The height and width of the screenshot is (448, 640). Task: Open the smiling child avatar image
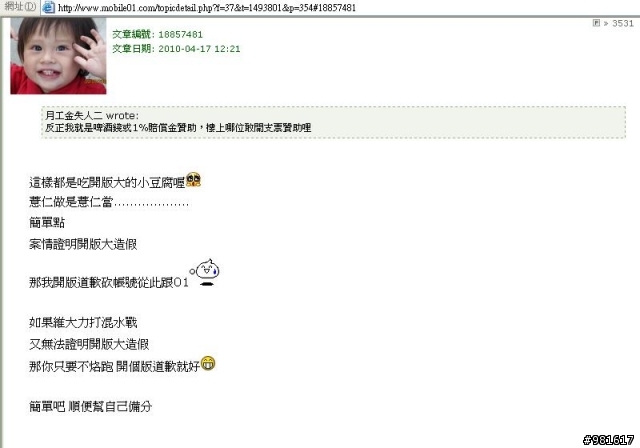[58, 56]
